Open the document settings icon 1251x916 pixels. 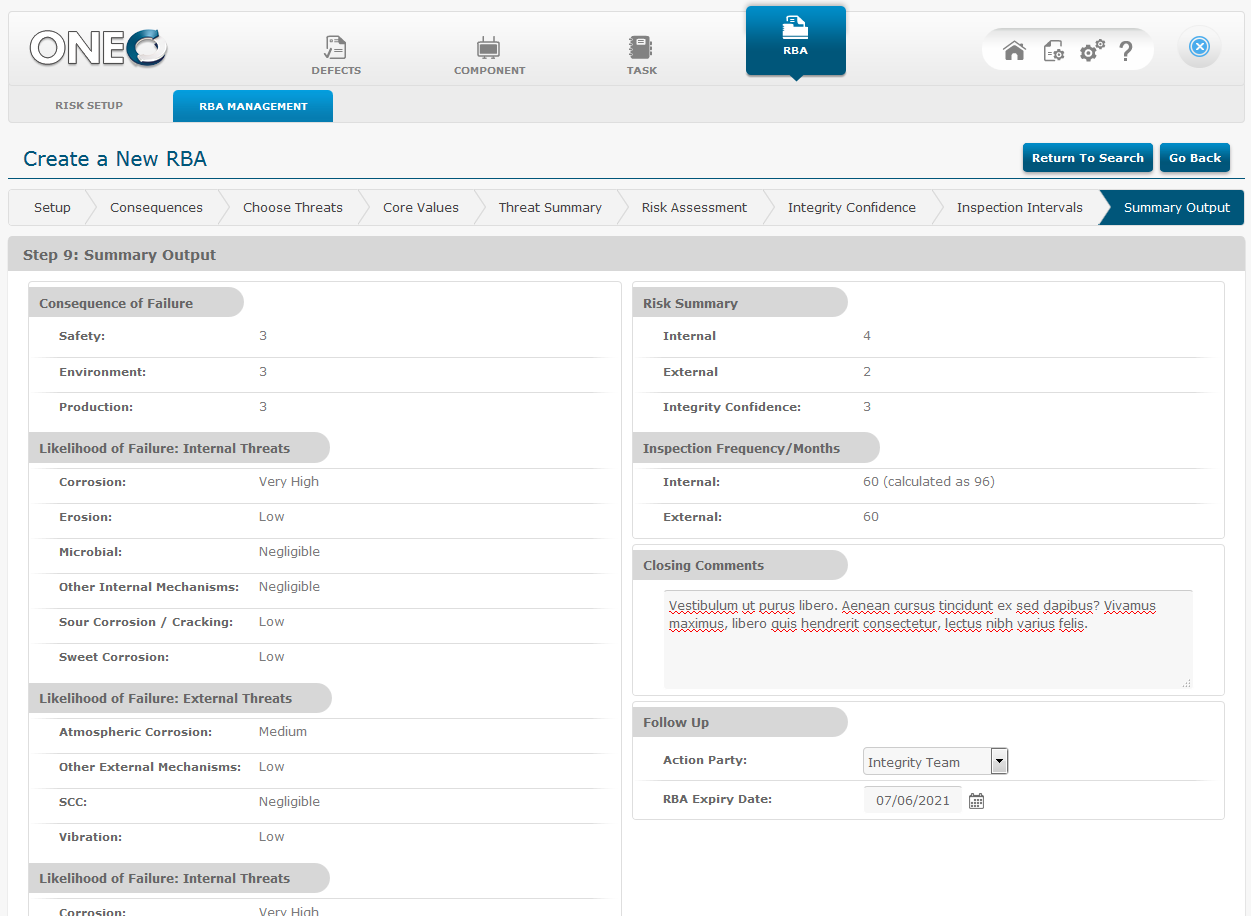point(1053,51)
